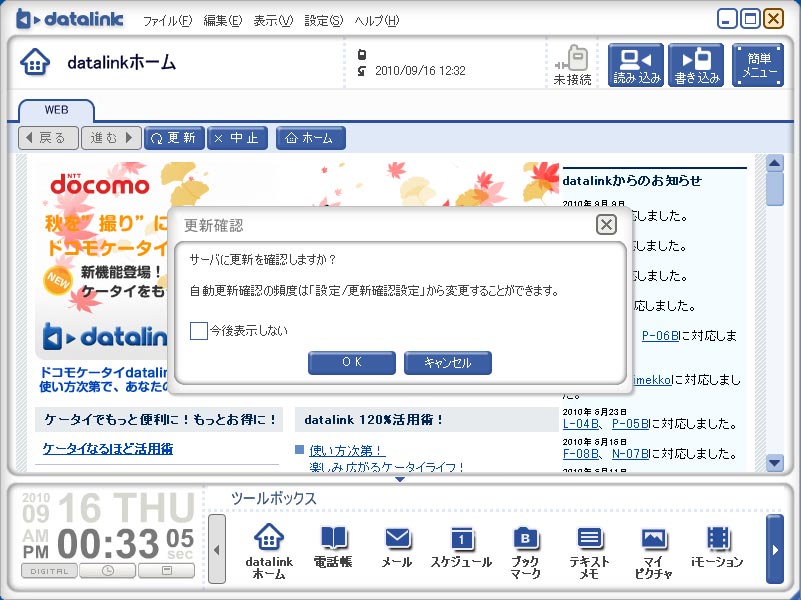801x600 pixels.
Task: Click the datalink logo in the title bar
Action: (69, 19)
